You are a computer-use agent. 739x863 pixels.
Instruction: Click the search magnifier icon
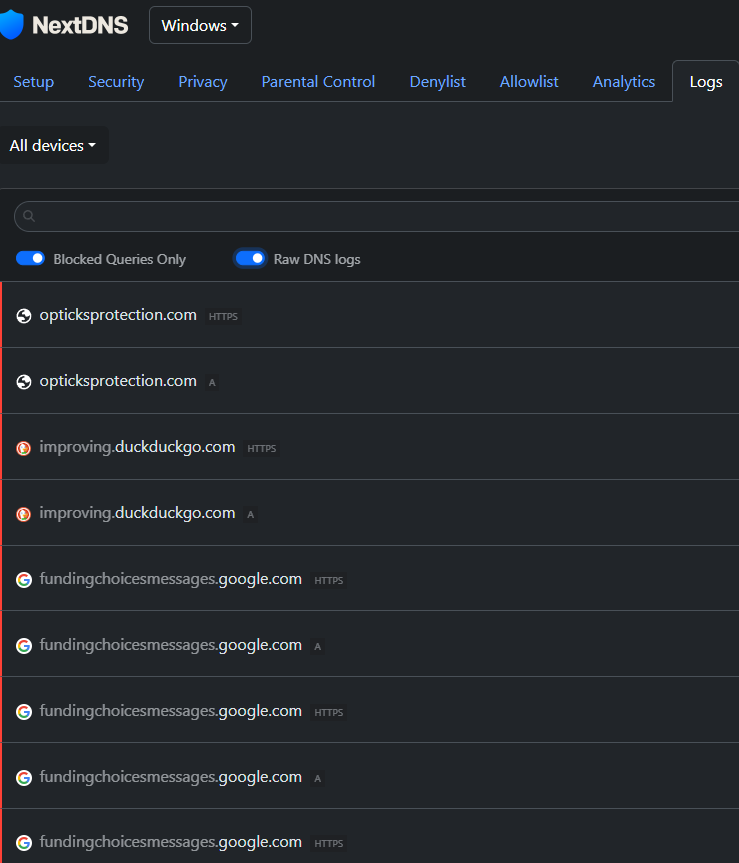click(29, 216)
